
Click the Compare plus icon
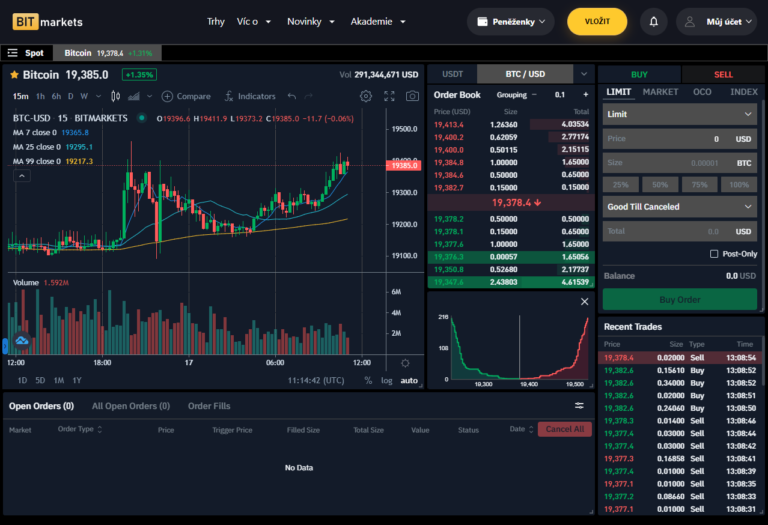(167, 96)
